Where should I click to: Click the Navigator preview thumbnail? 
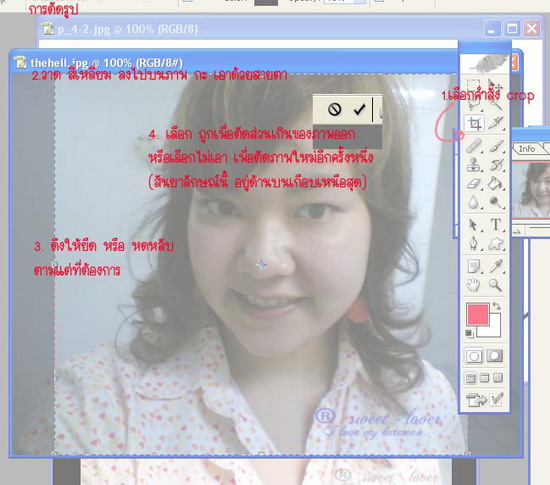pos(531,189)
